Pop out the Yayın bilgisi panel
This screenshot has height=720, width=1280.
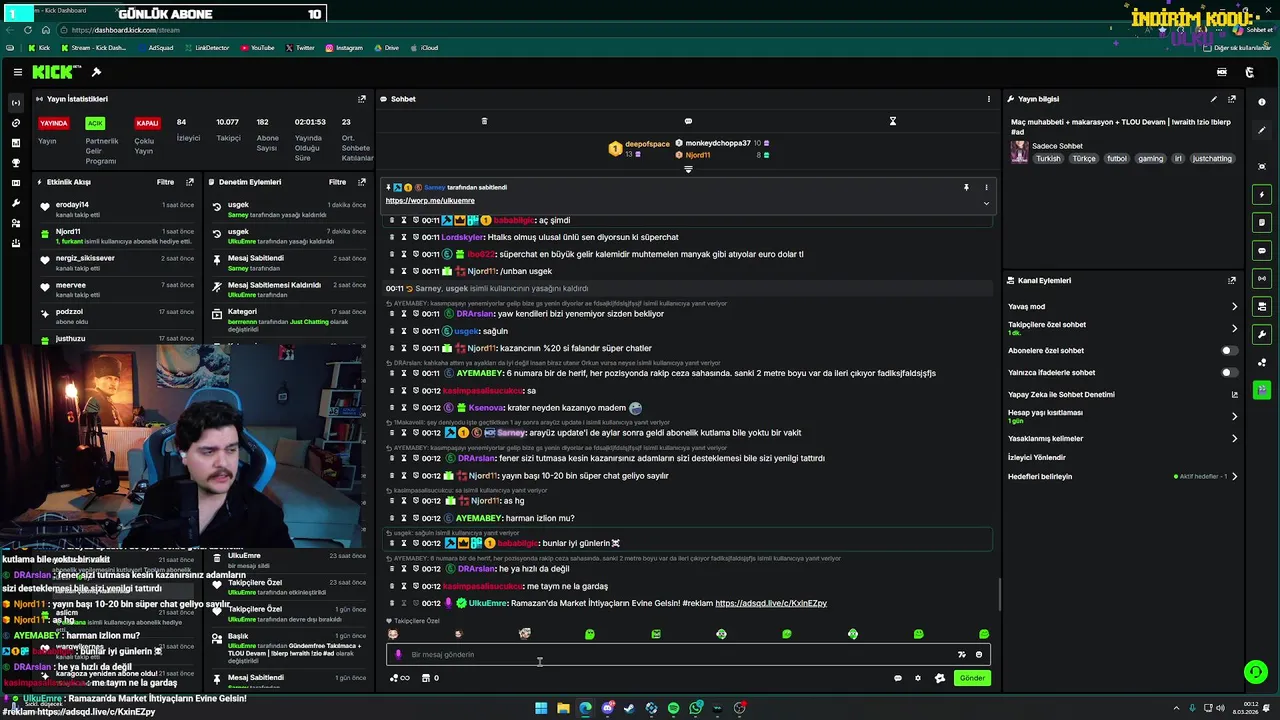point(1232,99)
